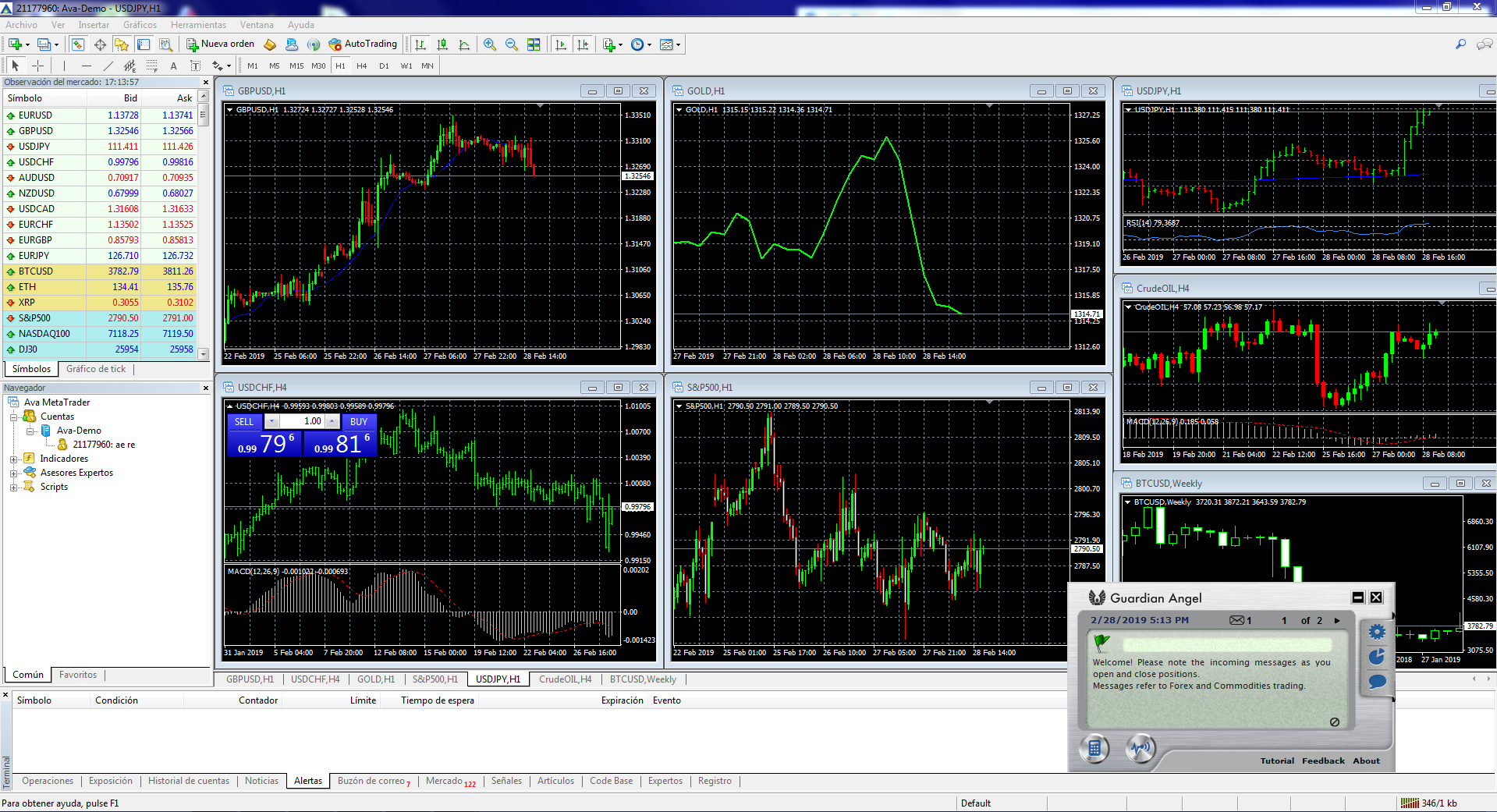Screen dimensions: 1497x812
Task: Toggle the Terminal panel icon in toolbar
Action: 144,44
